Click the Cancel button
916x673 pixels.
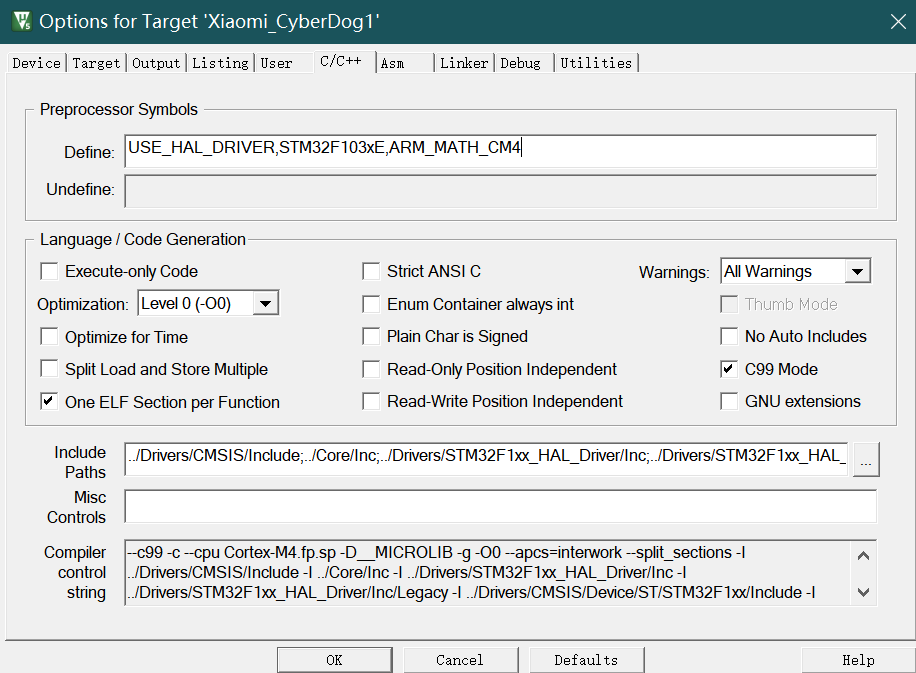click(460, 660)
